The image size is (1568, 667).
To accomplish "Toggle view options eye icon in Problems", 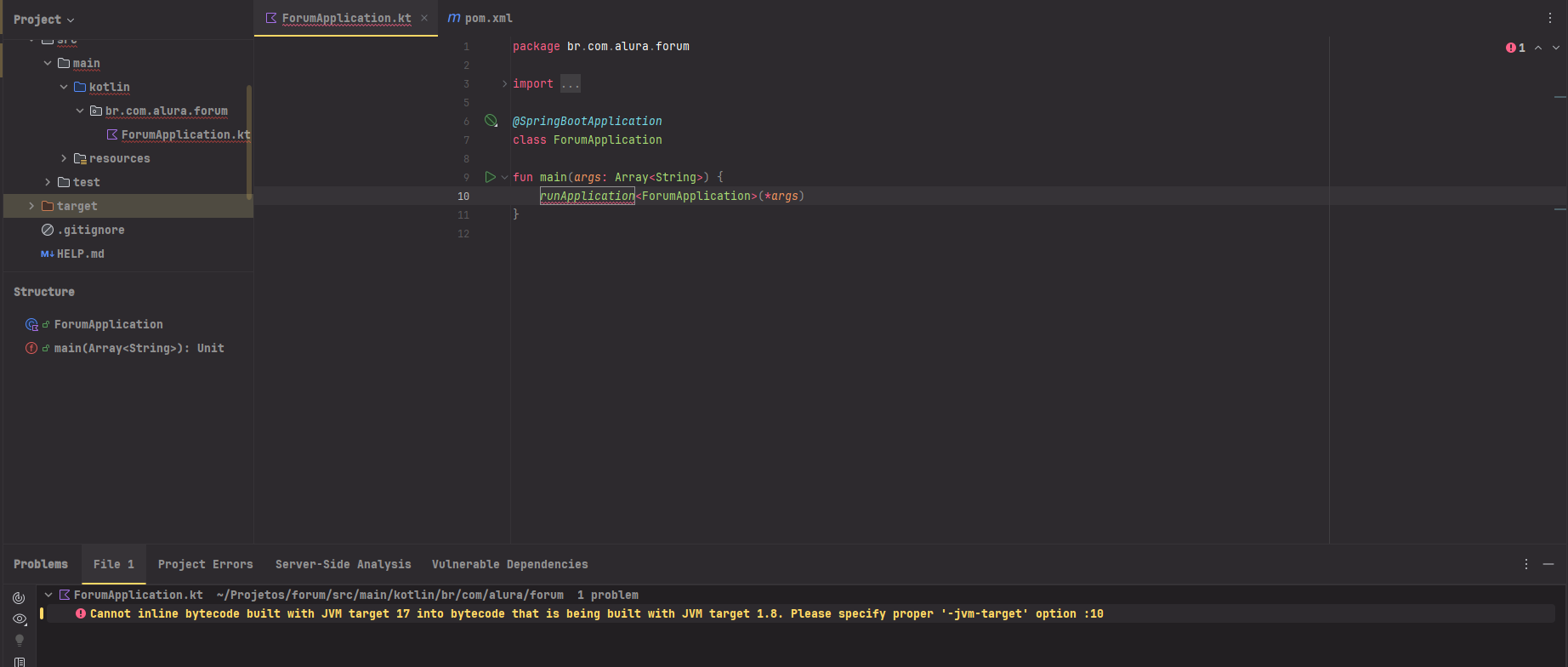I will pos(19,619).
